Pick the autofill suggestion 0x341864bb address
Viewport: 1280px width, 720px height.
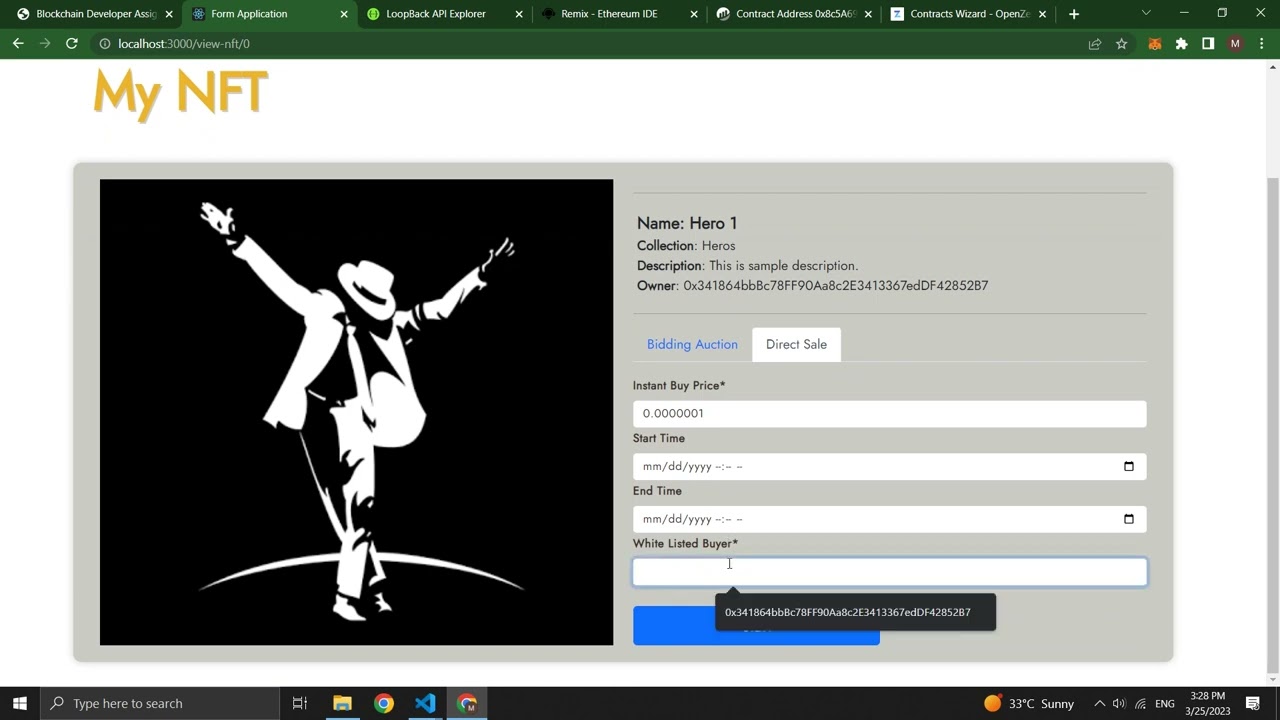click(x=855, y=612)
